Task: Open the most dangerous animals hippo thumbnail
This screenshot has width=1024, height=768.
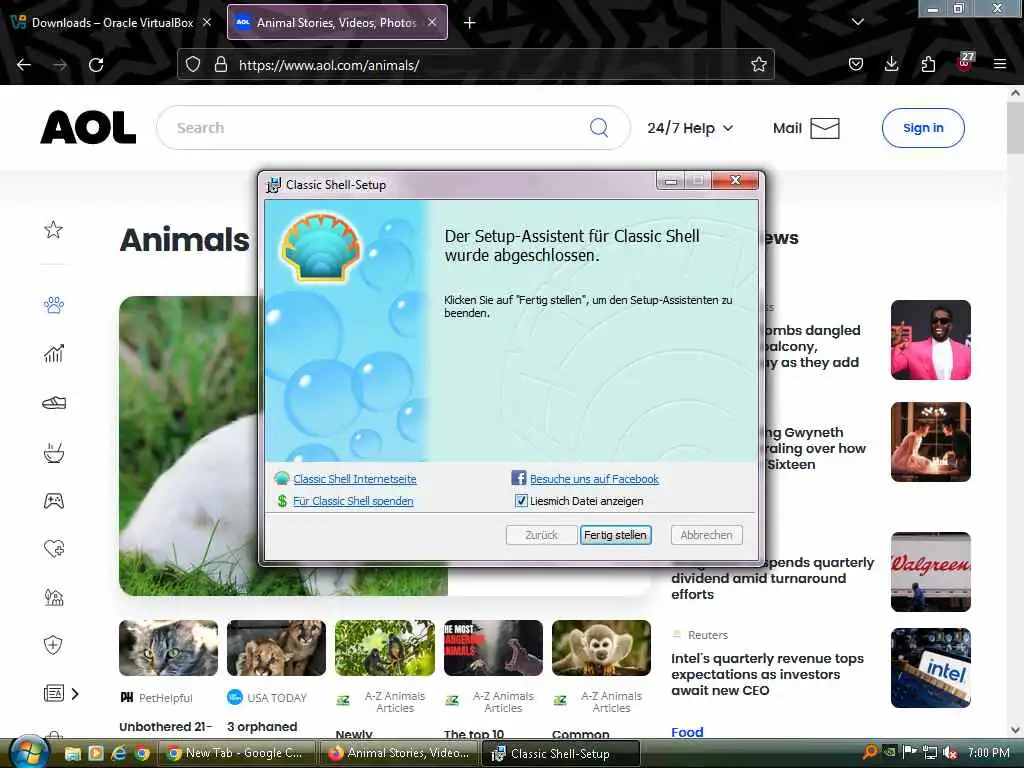Action: pos(493,648)
